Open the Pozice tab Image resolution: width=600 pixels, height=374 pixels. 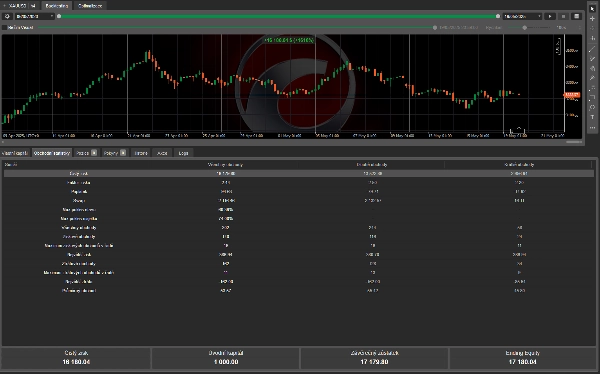point(86,153)
